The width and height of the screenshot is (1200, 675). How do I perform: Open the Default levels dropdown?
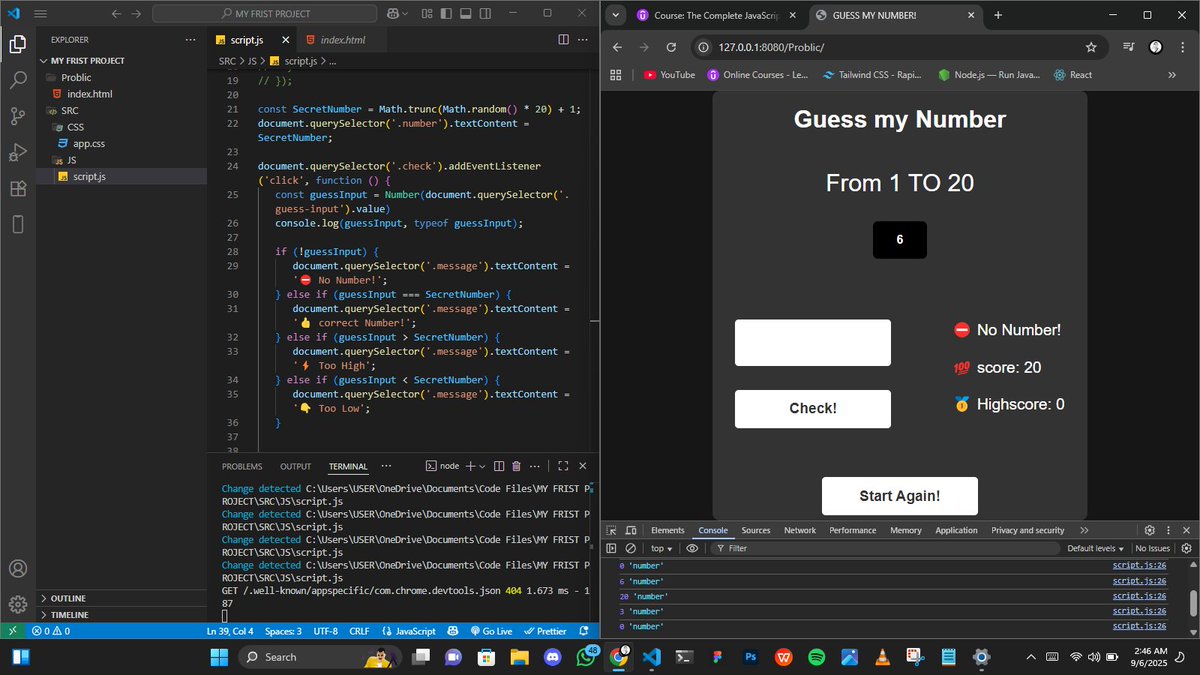[x=1095, y=548]
